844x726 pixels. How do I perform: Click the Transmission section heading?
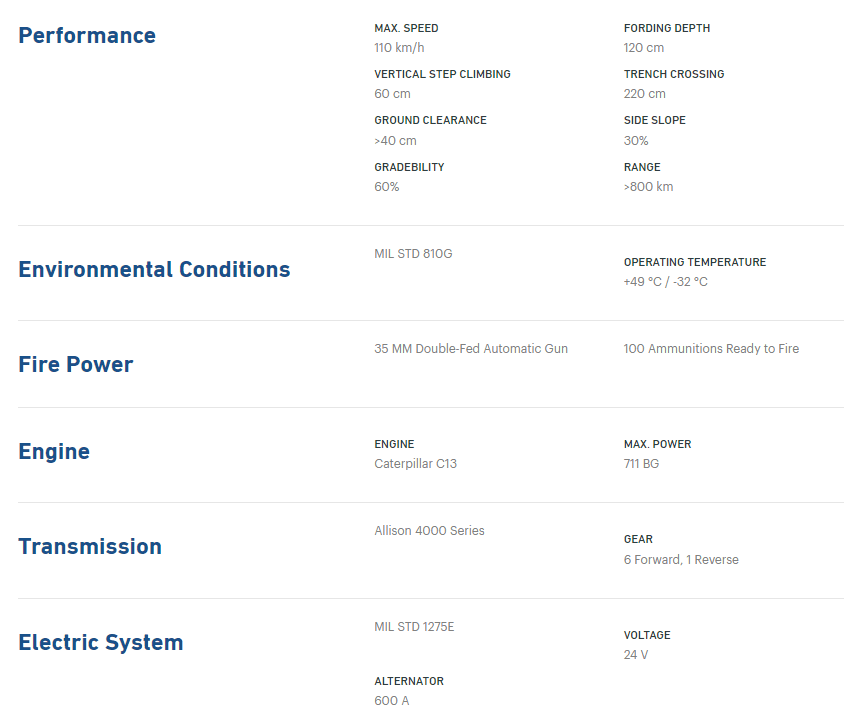[x=90, y=547]
